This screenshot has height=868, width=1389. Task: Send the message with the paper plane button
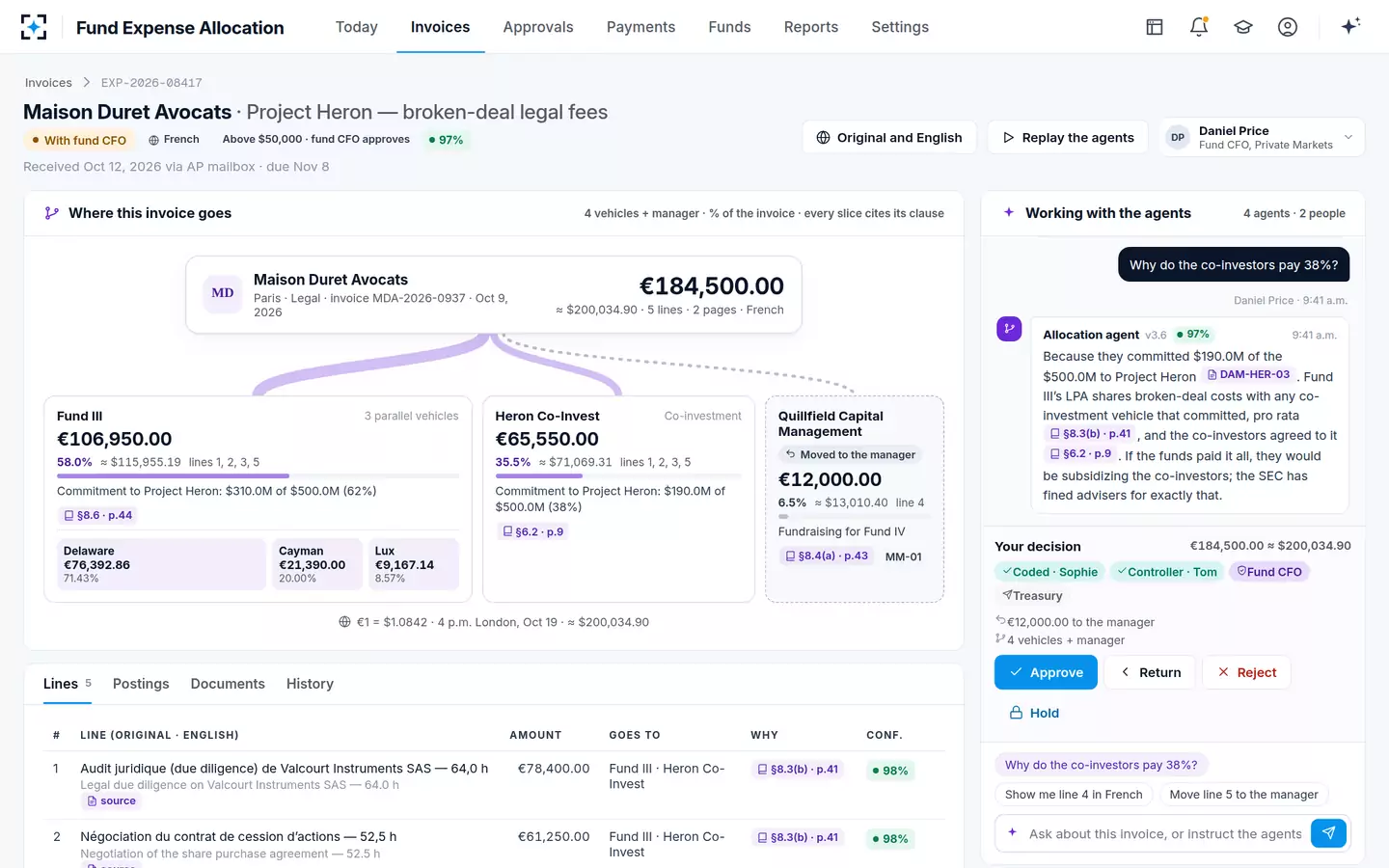(x=1328, y=833)
